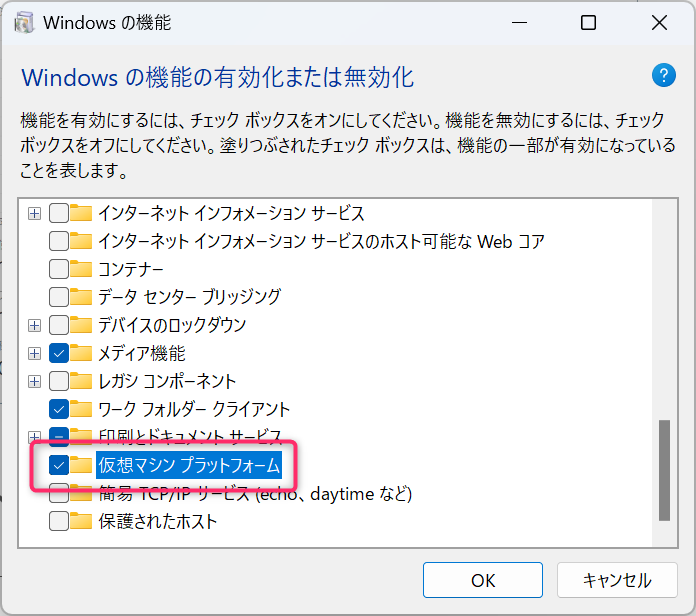Click the vertical scrollbar thumb
696x616 pixels.
pyautogui.click(x=665, y=470)
